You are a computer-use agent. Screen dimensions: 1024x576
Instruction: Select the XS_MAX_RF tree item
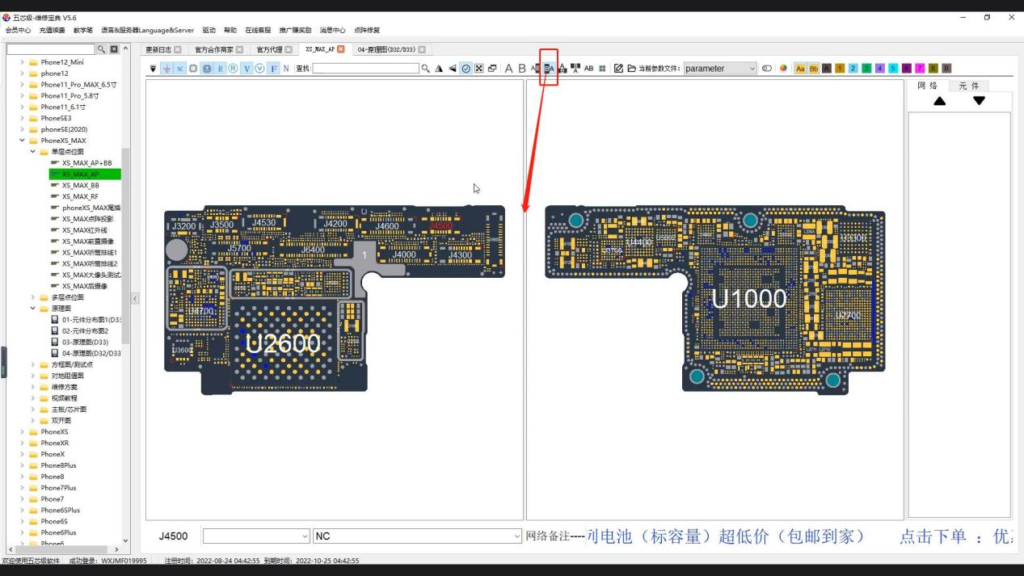point(80,197)
